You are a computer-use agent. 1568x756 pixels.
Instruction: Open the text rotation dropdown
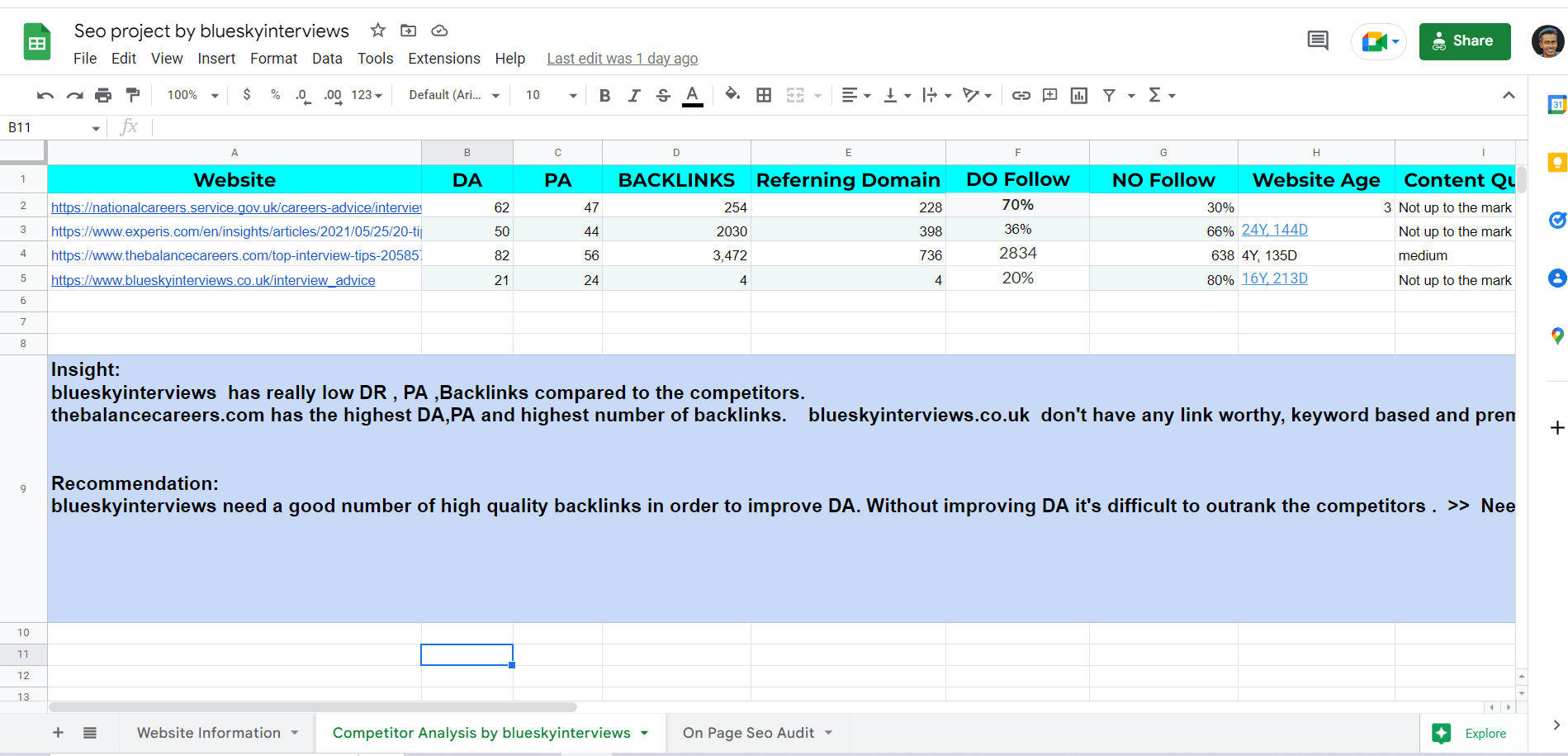pyautogui.click(x=978, y=96)
